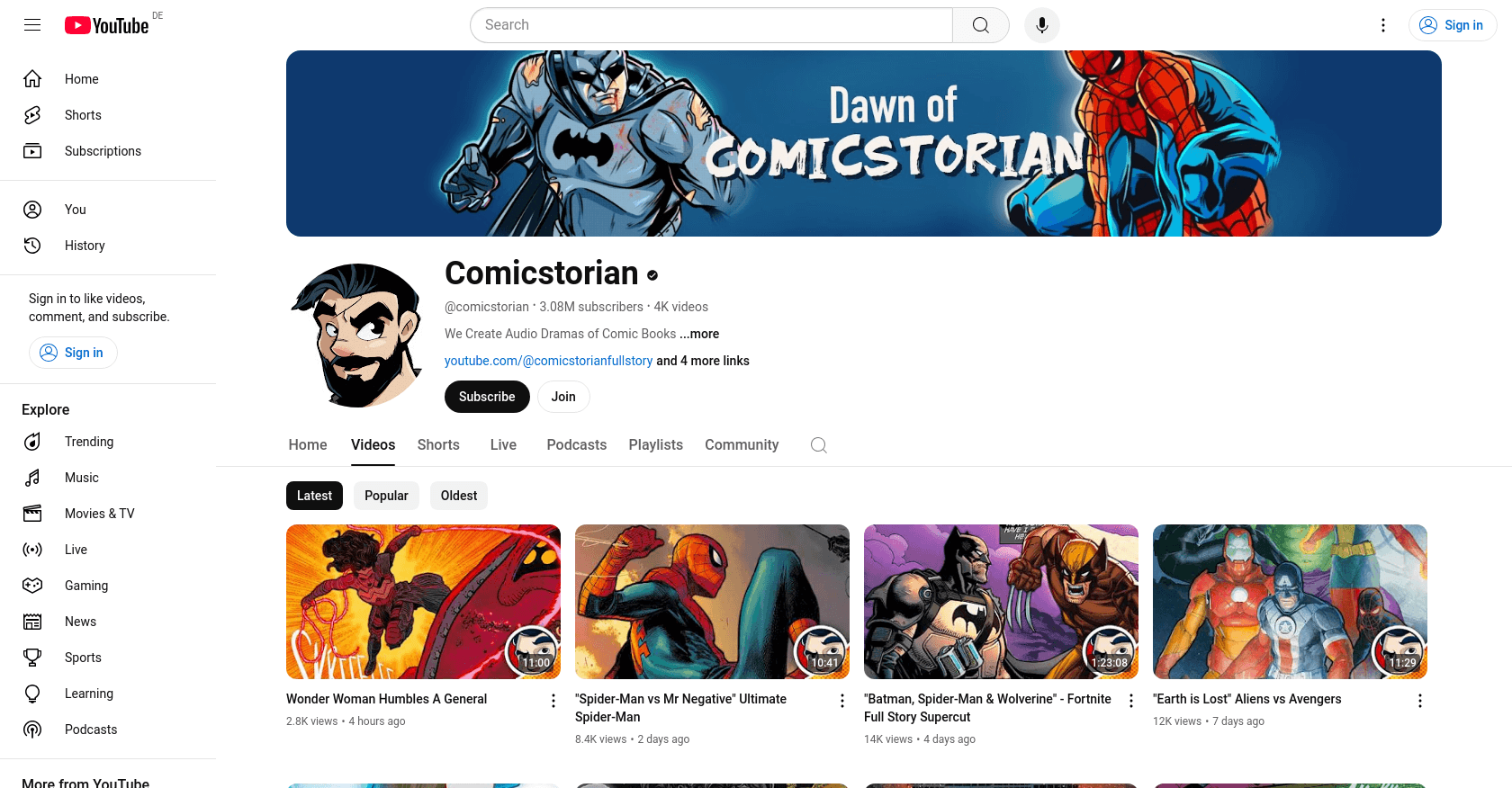Open the Spider-Man vs Mr Negative thumbnail
The width and height of the screenshot is (1512, 788).
coord(712,602)
